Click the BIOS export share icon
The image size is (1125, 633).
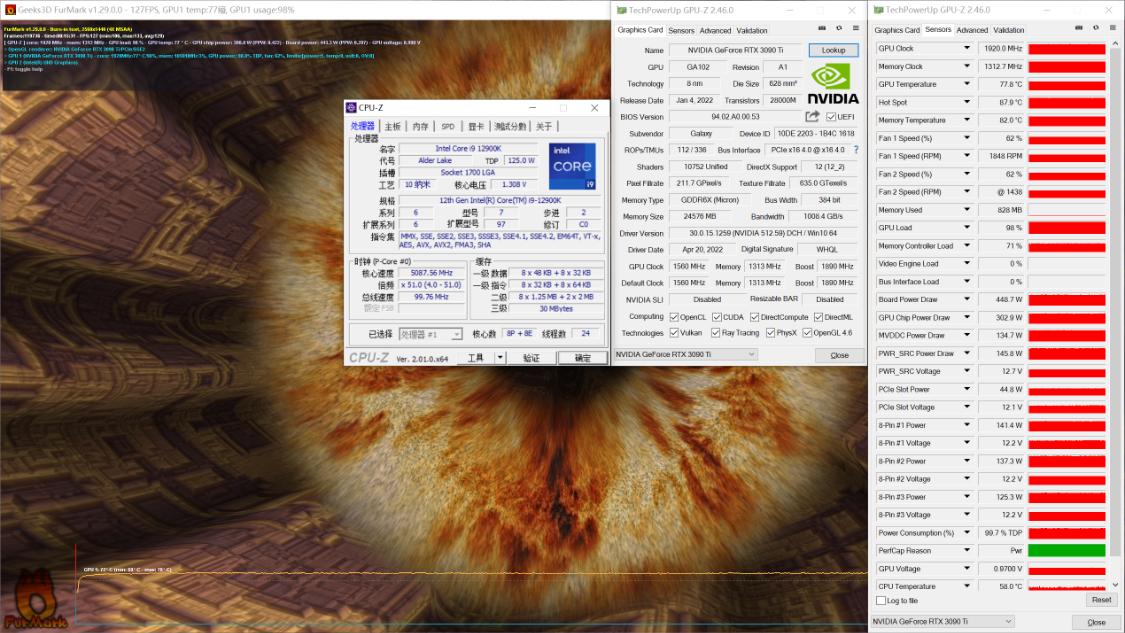[x=812, y=117]
